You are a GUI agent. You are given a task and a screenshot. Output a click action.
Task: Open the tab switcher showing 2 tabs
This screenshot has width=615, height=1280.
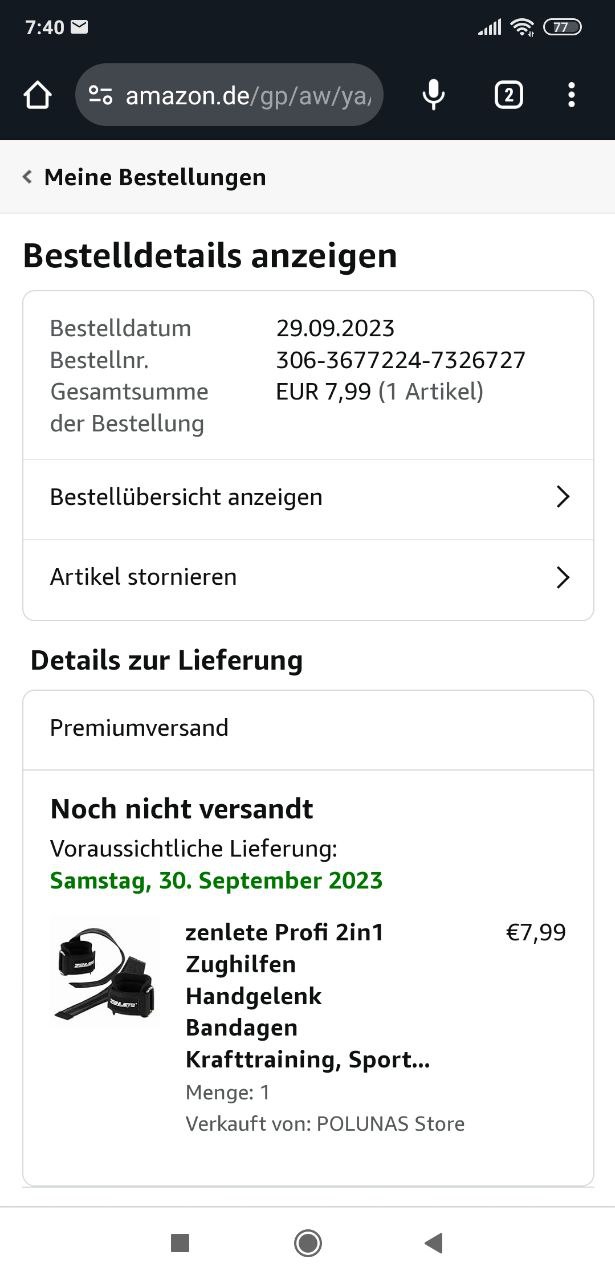click(508, 95)
